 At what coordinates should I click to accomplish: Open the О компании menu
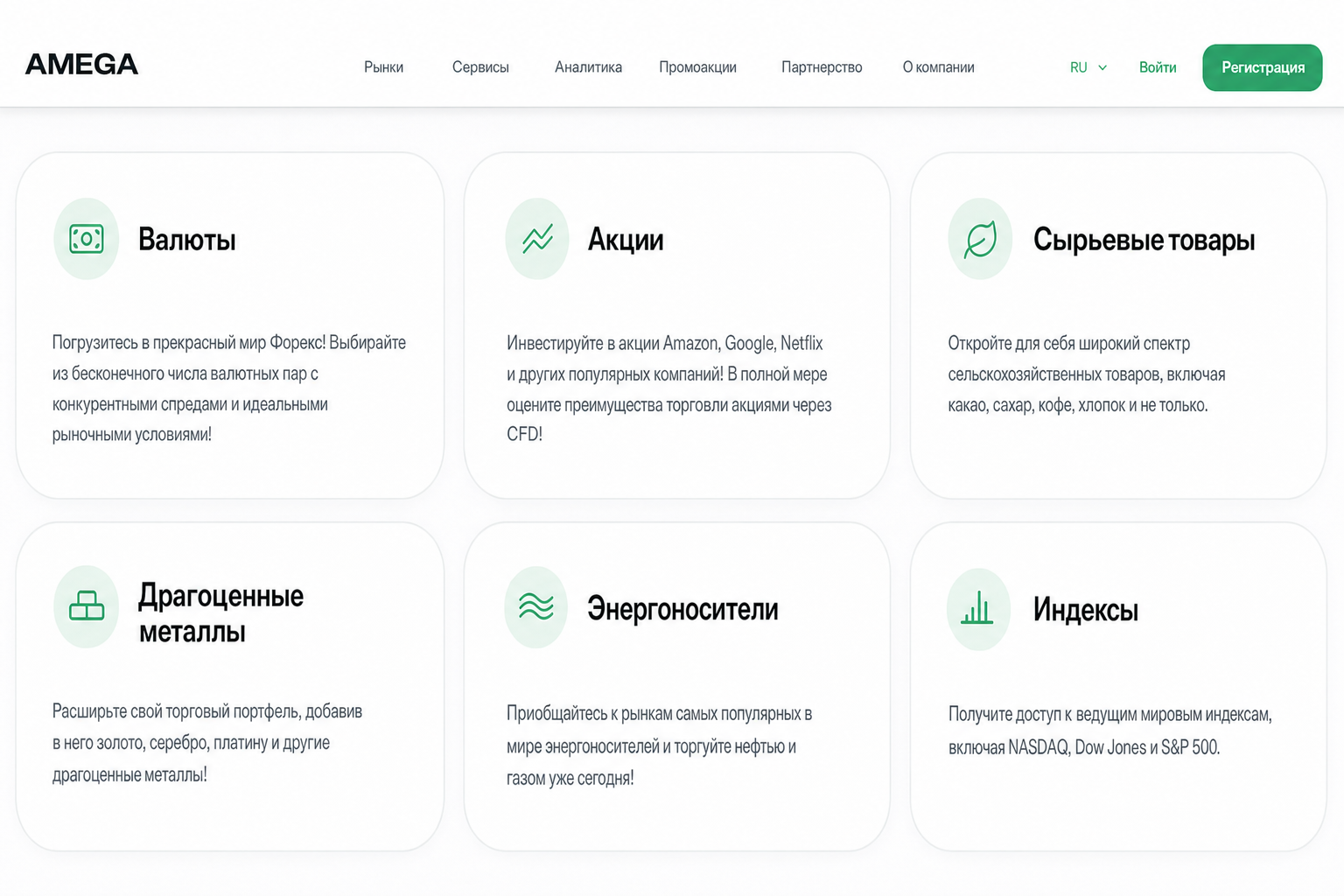[x=938, y=67]
